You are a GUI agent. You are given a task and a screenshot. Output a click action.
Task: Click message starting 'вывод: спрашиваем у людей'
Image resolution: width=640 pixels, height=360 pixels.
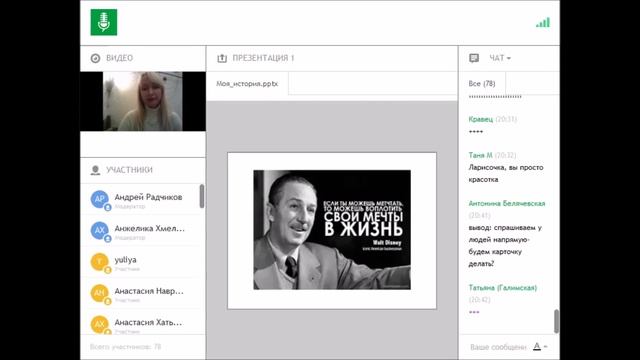click(505, 246)
